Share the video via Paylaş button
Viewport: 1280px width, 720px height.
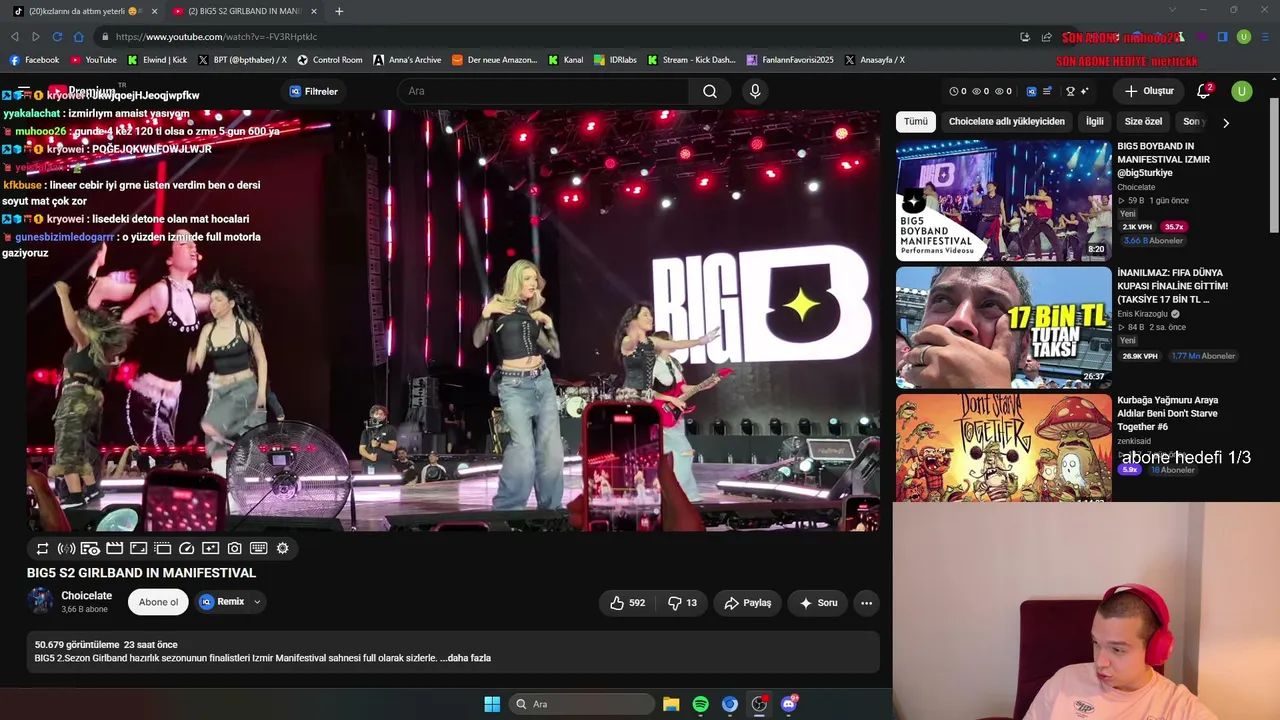pyautogui.click(x=748, y=603)
